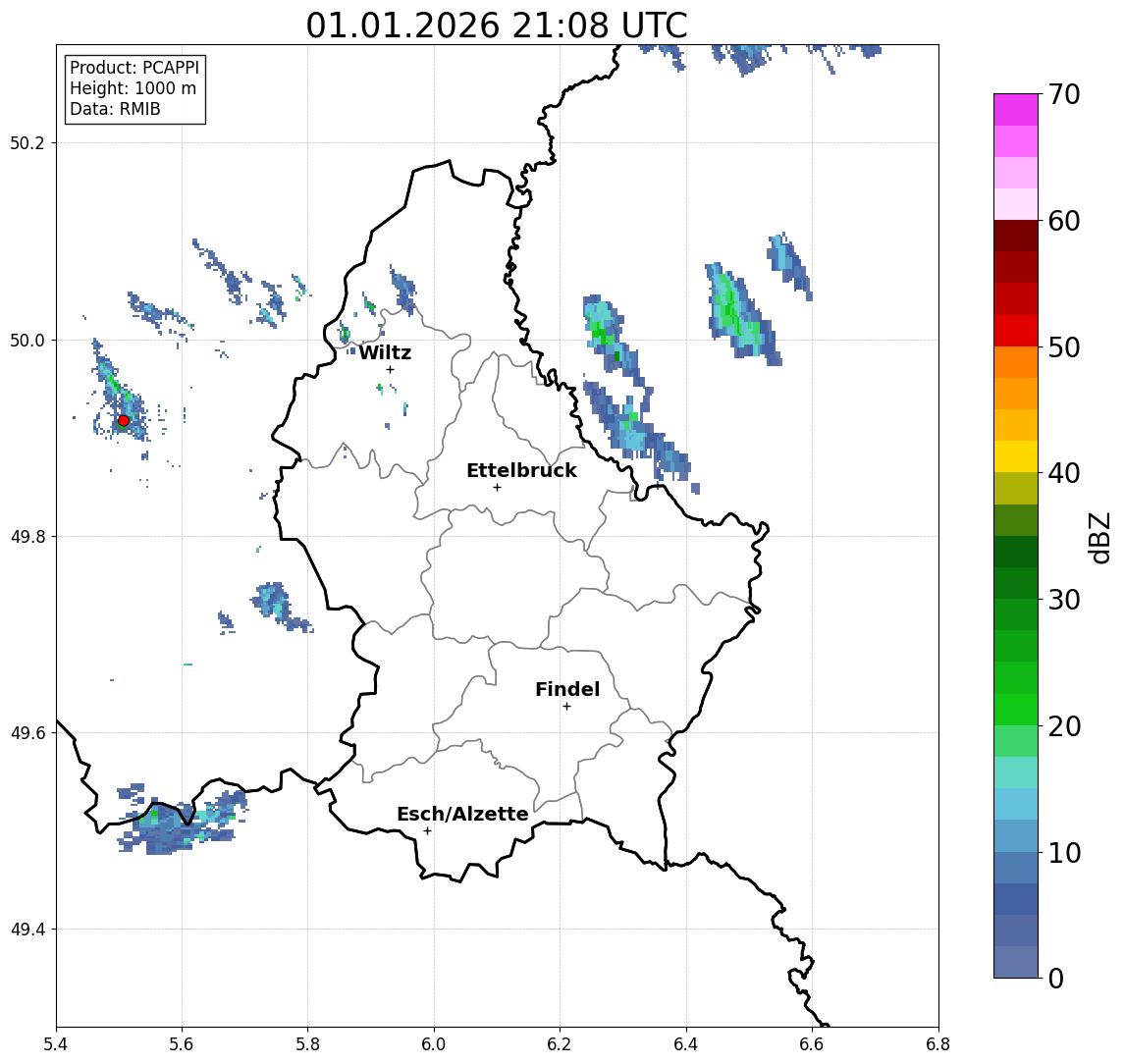Click the colorbar tick label 40
Screen dimensions: 1124x1064
1064,473
